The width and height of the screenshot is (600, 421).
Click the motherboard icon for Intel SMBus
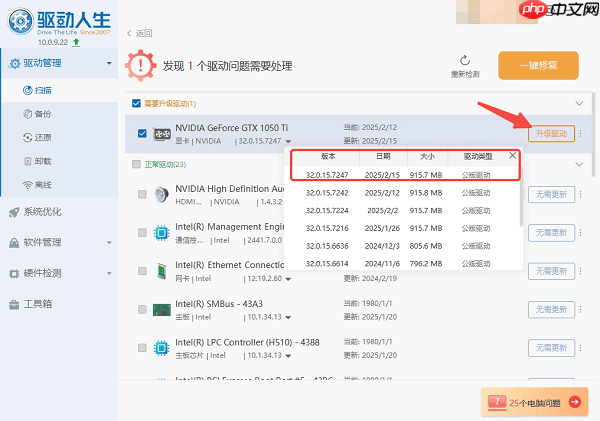162,310
